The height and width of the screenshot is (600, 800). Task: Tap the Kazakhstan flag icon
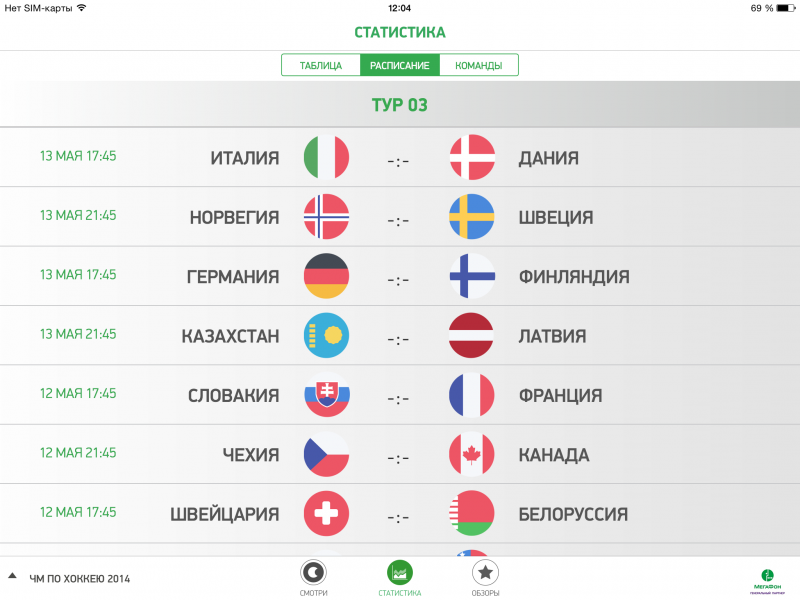(x=326, y=336)
